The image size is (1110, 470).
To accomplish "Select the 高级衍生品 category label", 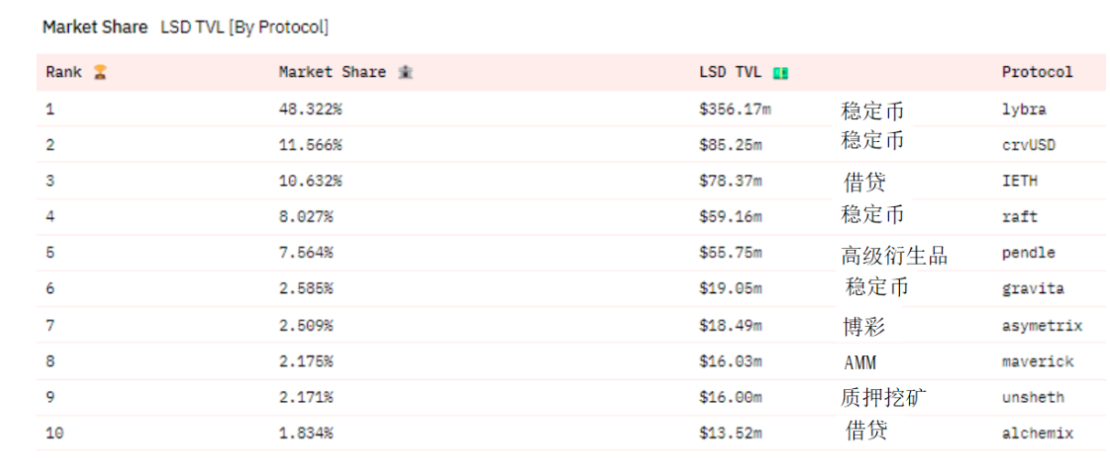I will point(893,255).
